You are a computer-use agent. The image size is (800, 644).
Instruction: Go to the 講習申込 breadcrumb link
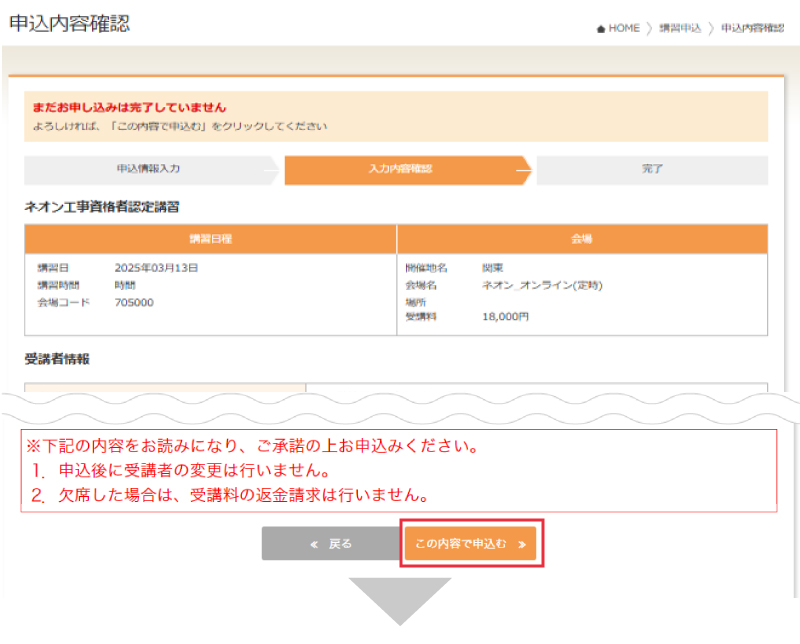[679, 29]
